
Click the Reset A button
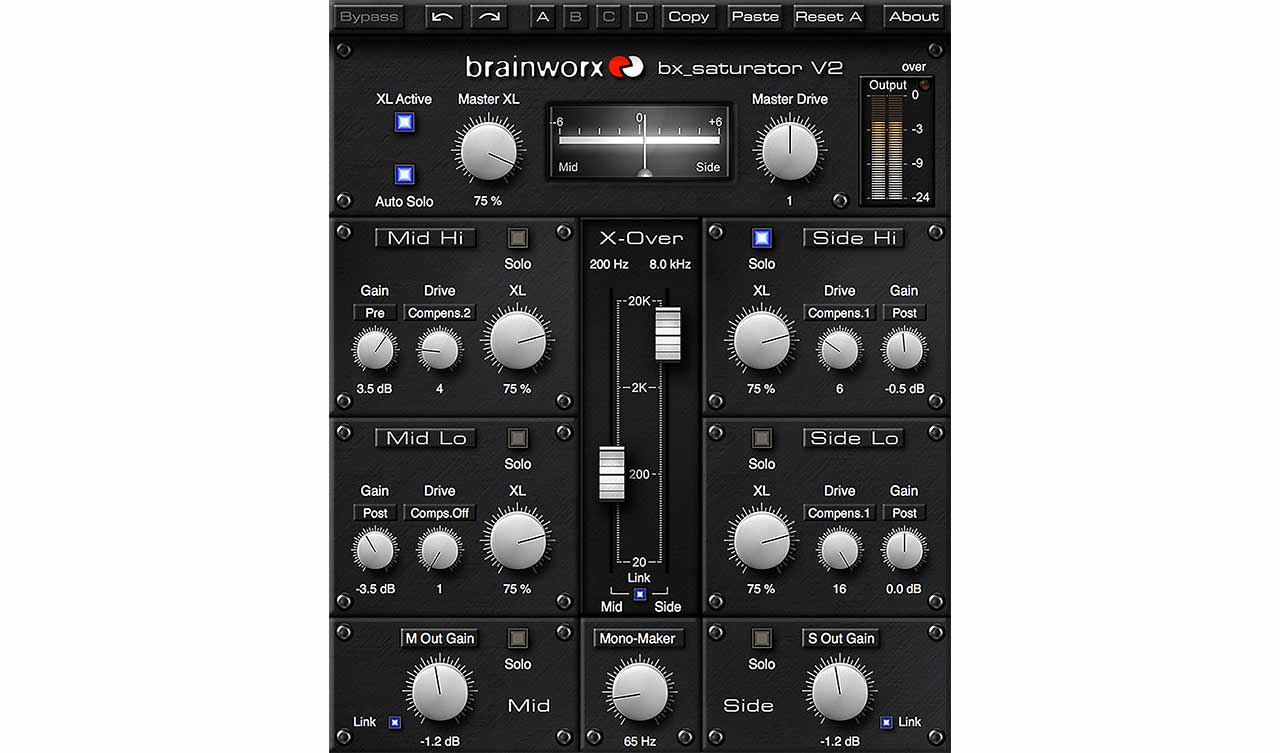pyautogui.click(x=828, y=16)
